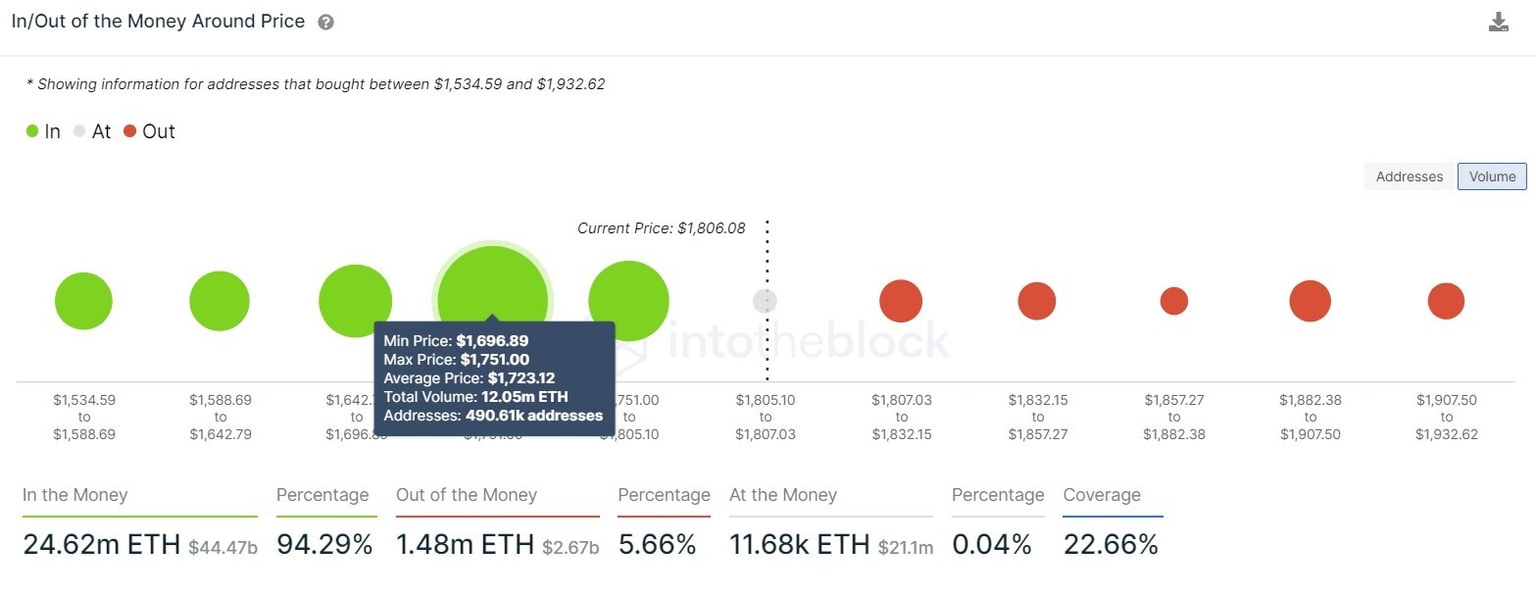Open the help tooltip question mark icon
1536x596 pixels.
[x=324, y=20]
